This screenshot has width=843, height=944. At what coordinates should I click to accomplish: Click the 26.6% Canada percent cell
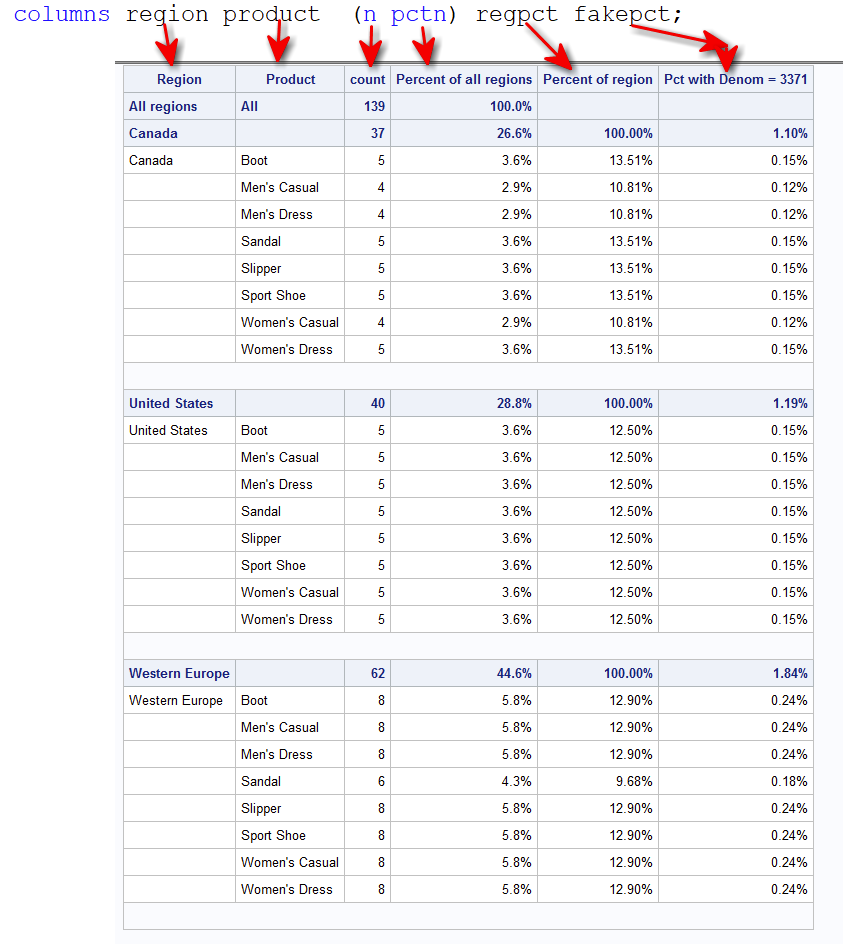[x=464, y=134]
